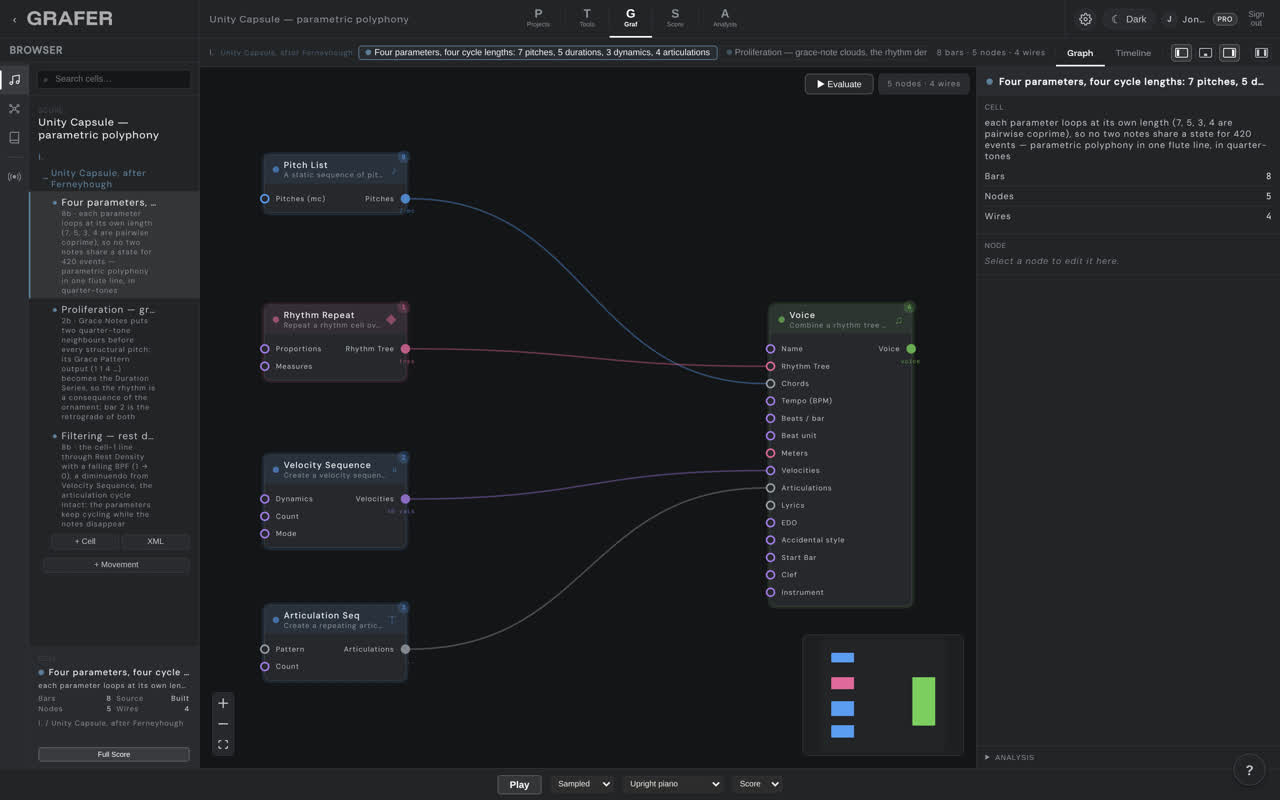Screen dimensions: 1280x800
Task: Open the Sampled dropdown
Action: point(582,784)
